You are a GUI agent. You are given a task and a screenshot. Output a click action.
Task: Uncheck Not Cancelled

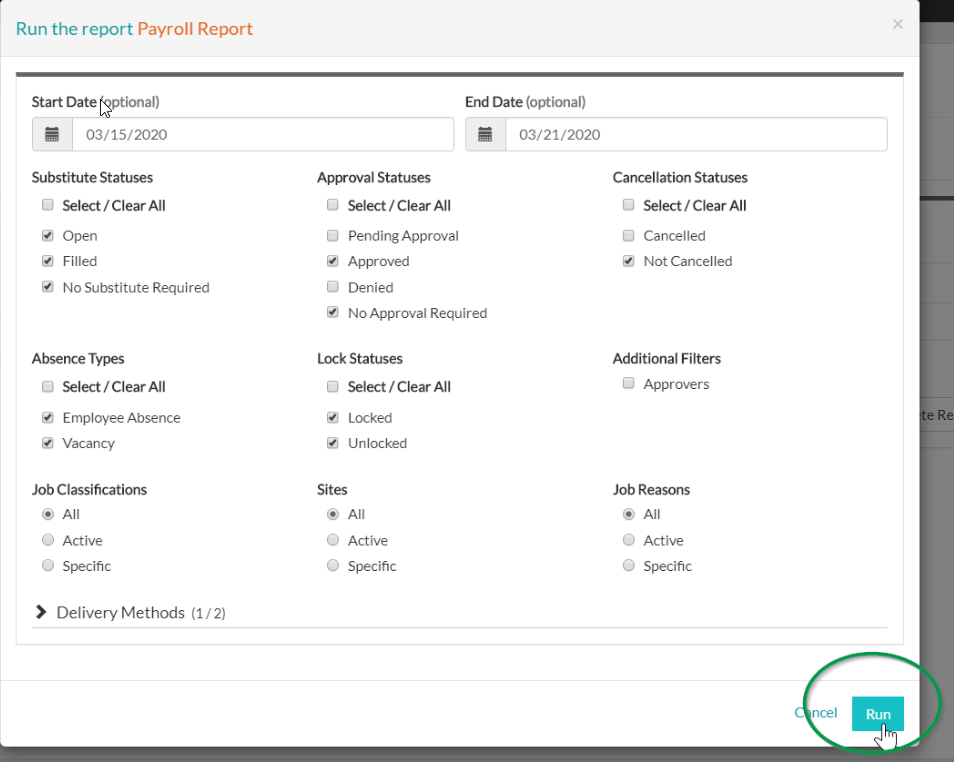point(628,261)
